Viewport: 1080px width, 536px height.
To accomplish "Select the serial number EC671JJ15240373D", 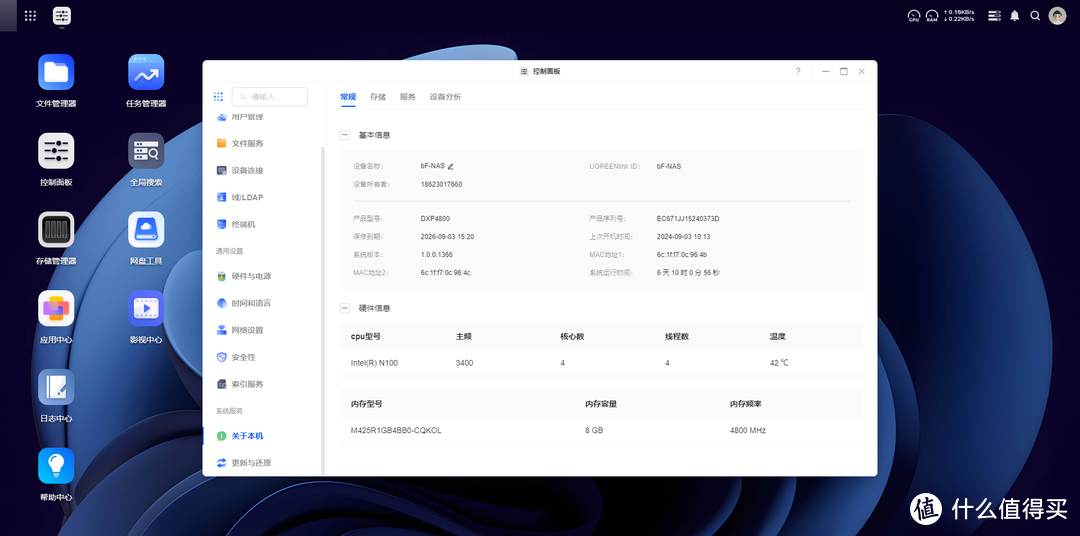I will [x=688, y=218].
